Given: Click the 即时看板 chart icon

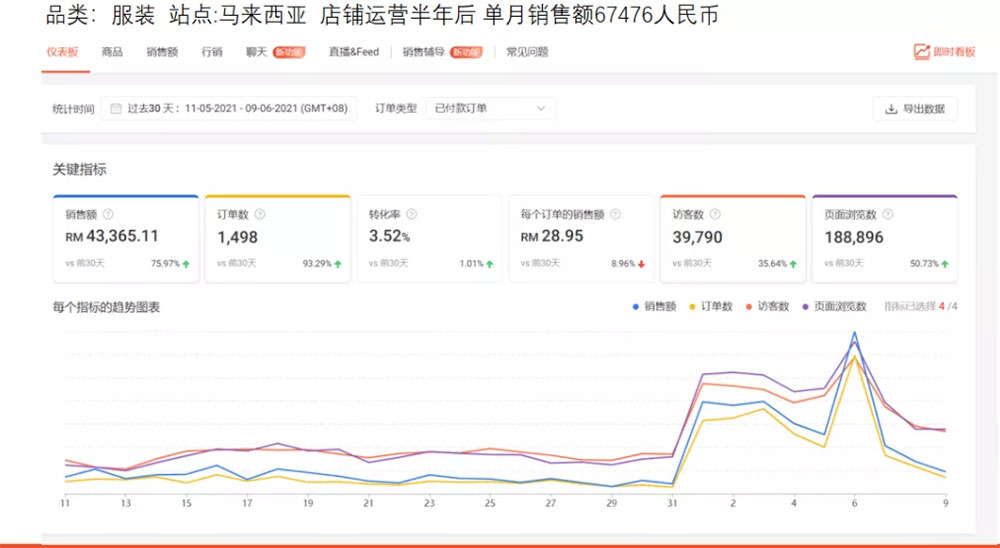Looking at the screenshot, I should (921, 52).
